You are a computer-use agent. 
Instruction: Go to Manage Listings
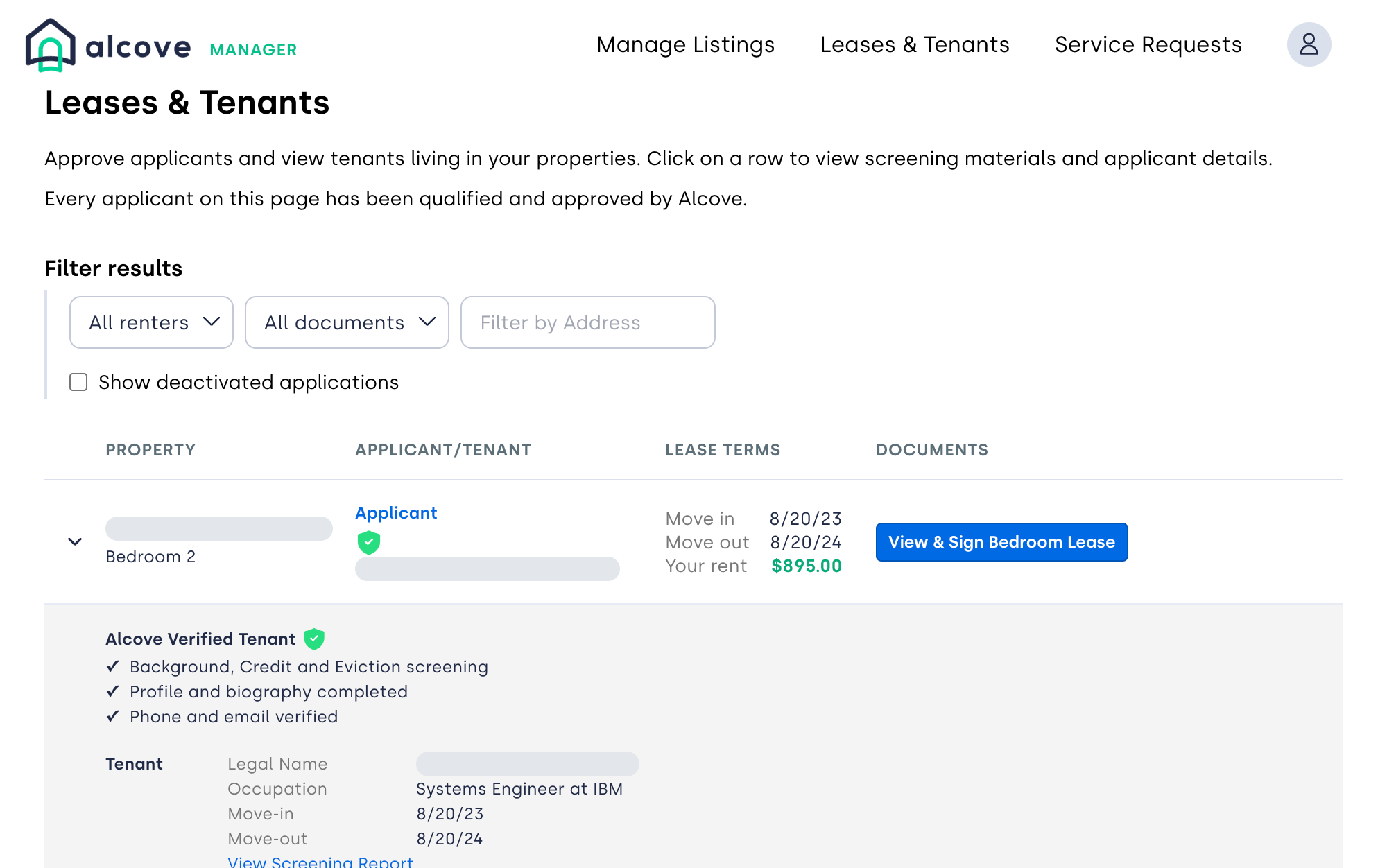pyautogui.click(x=685, y=45)
